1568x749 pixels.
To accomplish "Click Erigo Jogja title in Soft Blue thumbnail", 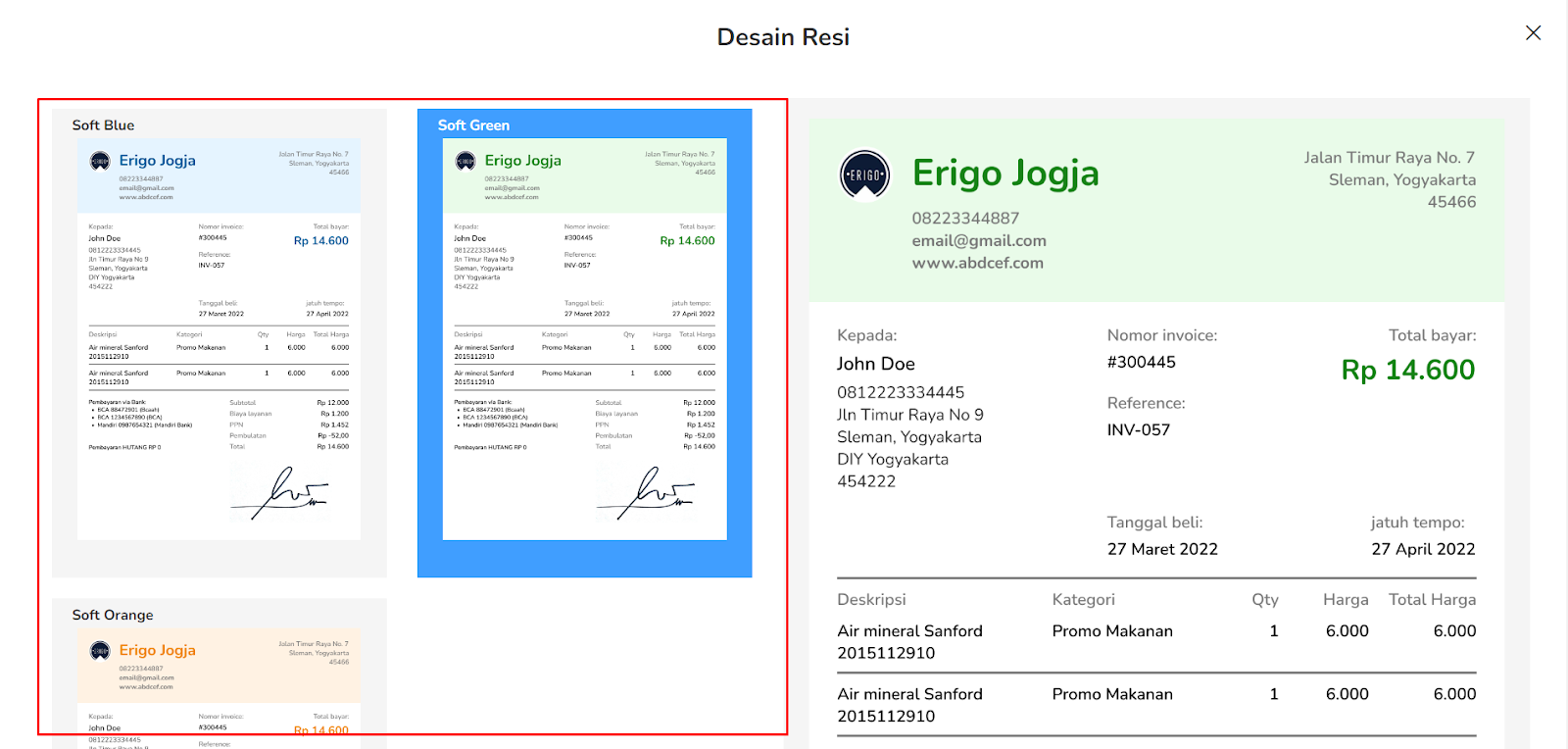I will click(x=158, y=161).
